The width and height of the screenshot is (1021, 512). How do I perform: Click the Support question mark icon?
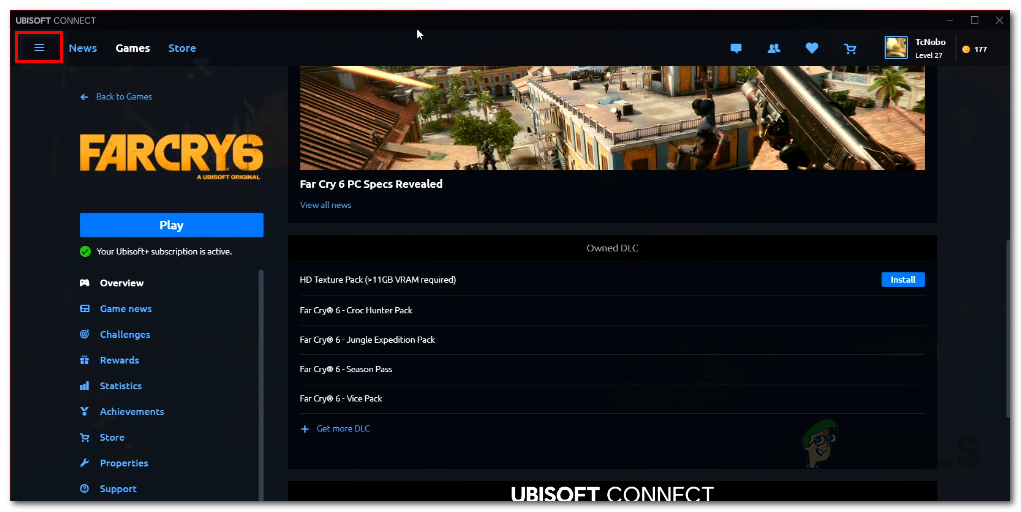coord(85,489)
